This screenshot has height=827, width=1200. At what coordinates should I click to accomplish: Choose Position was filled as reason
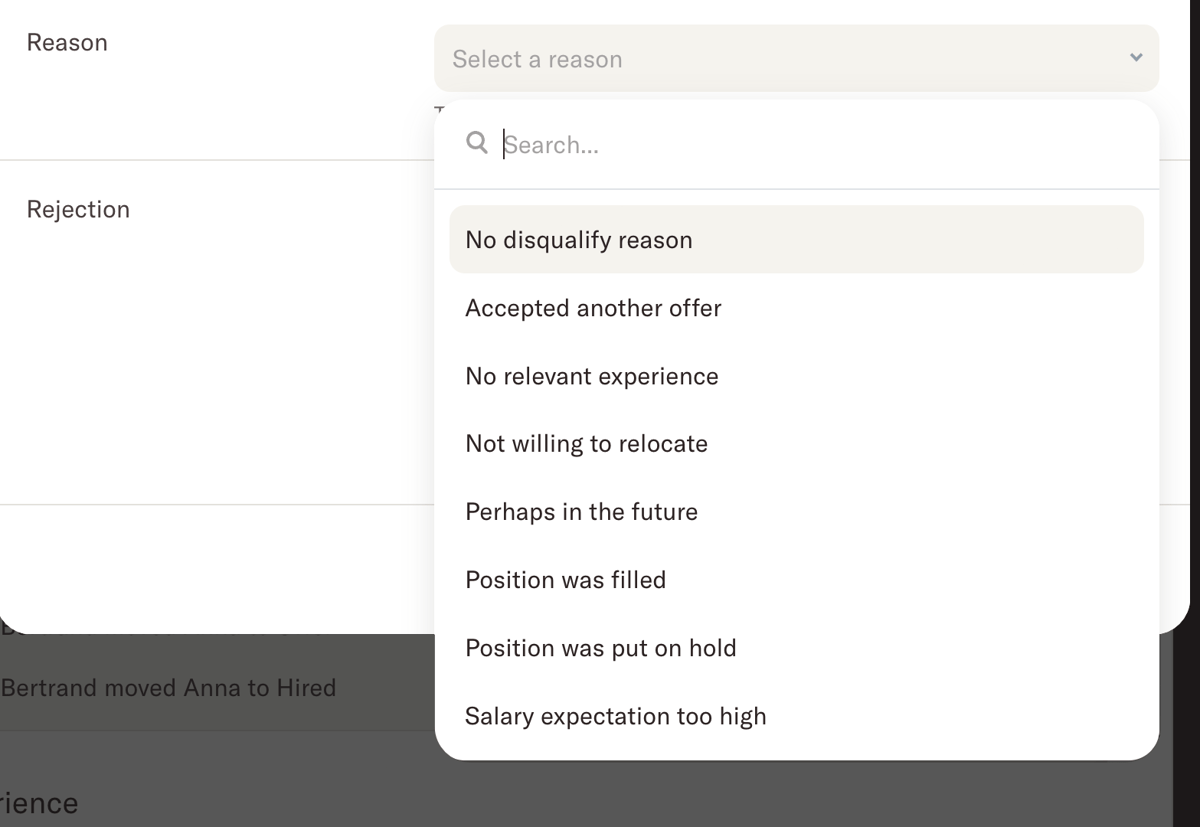tap(566, 580)
